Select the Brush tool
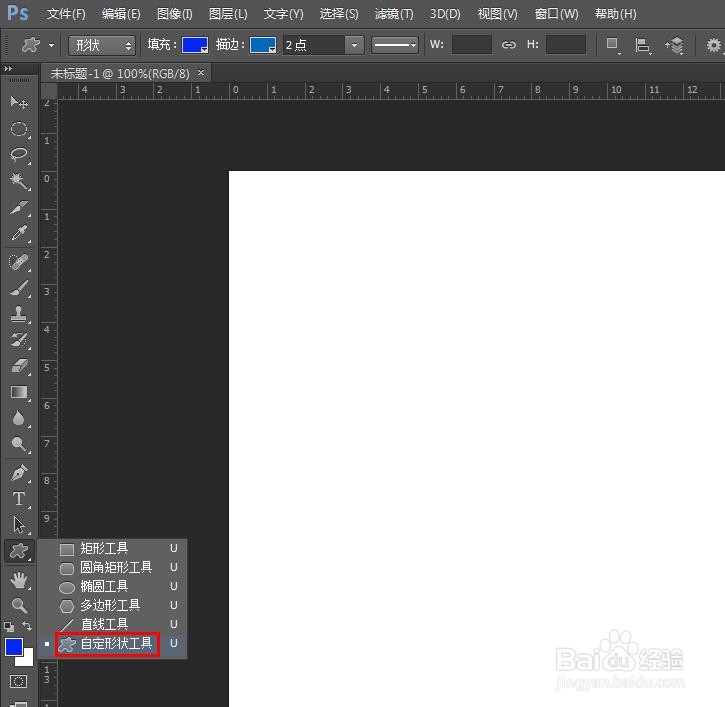This screenshot has height=707, width=725. [x=19, y=288]
